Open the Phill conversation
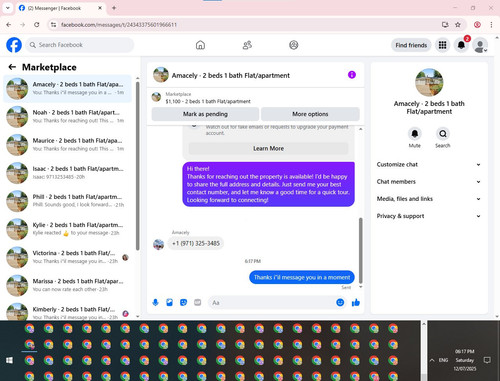Viewport: 500px width, 381px height. point(68,201)
